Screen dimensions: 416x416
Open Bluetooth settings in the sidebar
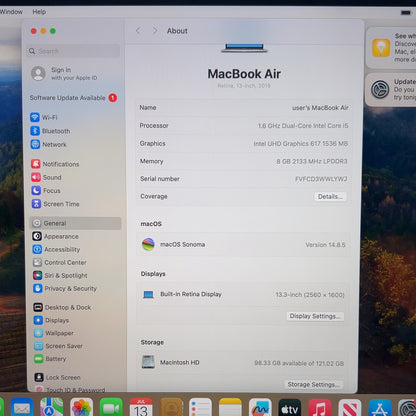point(50,131)
